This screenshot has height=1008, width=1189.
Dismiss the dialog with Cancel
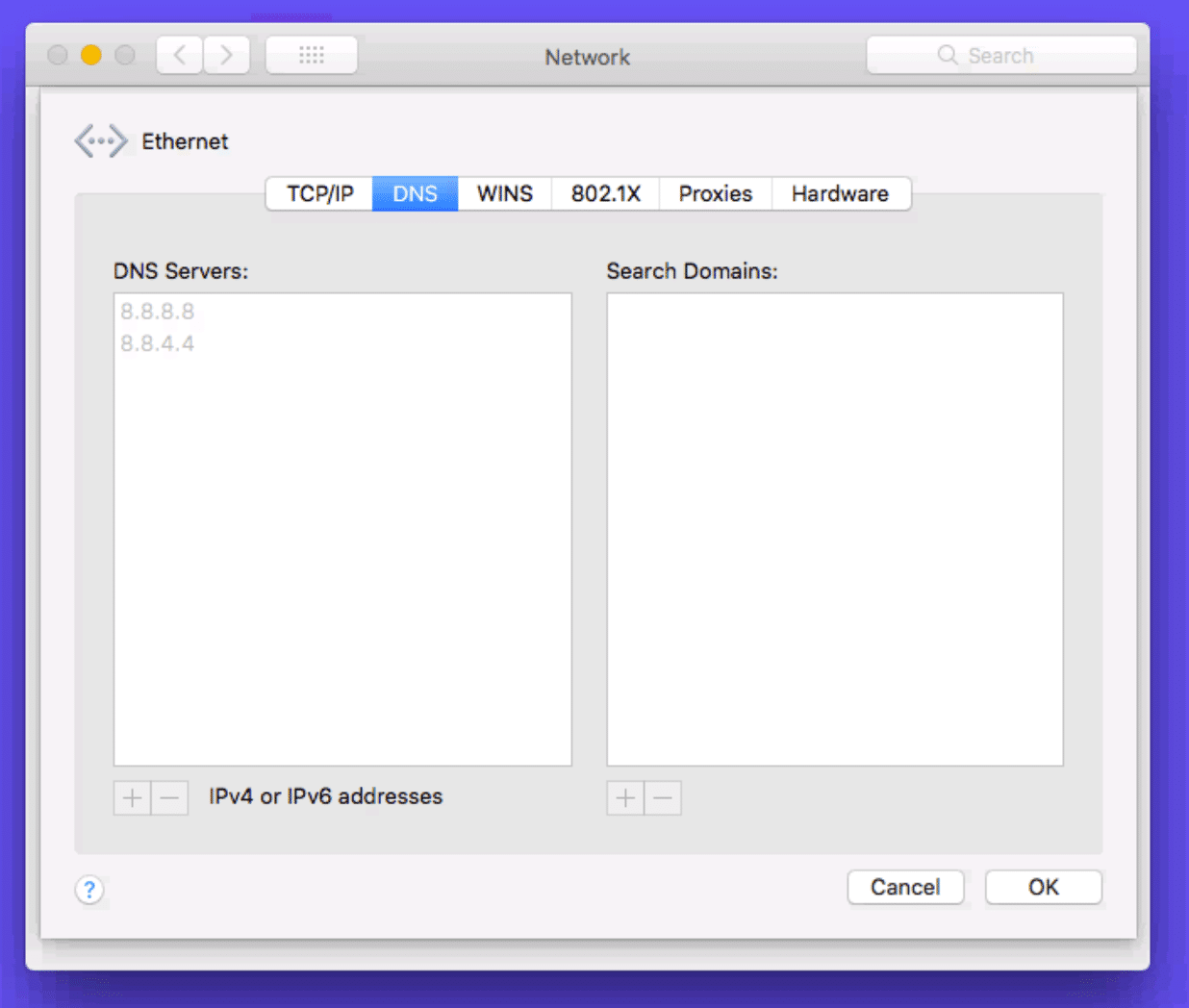tap(905, 887)
